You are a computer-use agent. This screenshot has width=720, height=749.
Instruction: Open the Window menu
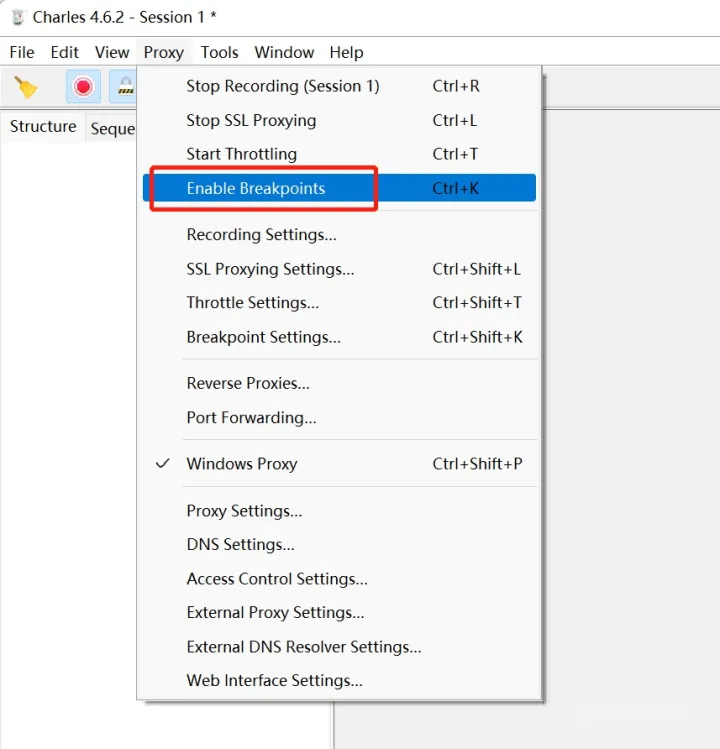(284, 52)
